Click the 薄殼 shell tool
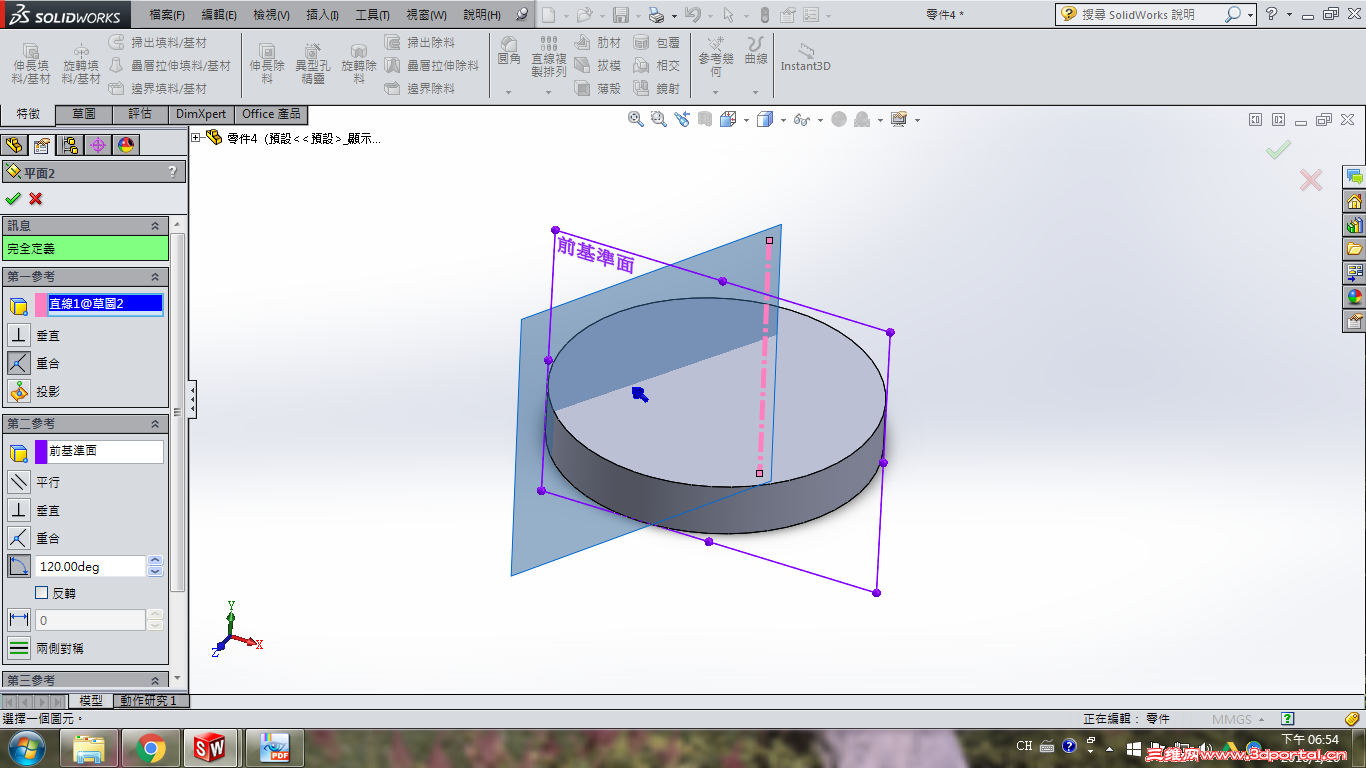 (x=598, y=89)
